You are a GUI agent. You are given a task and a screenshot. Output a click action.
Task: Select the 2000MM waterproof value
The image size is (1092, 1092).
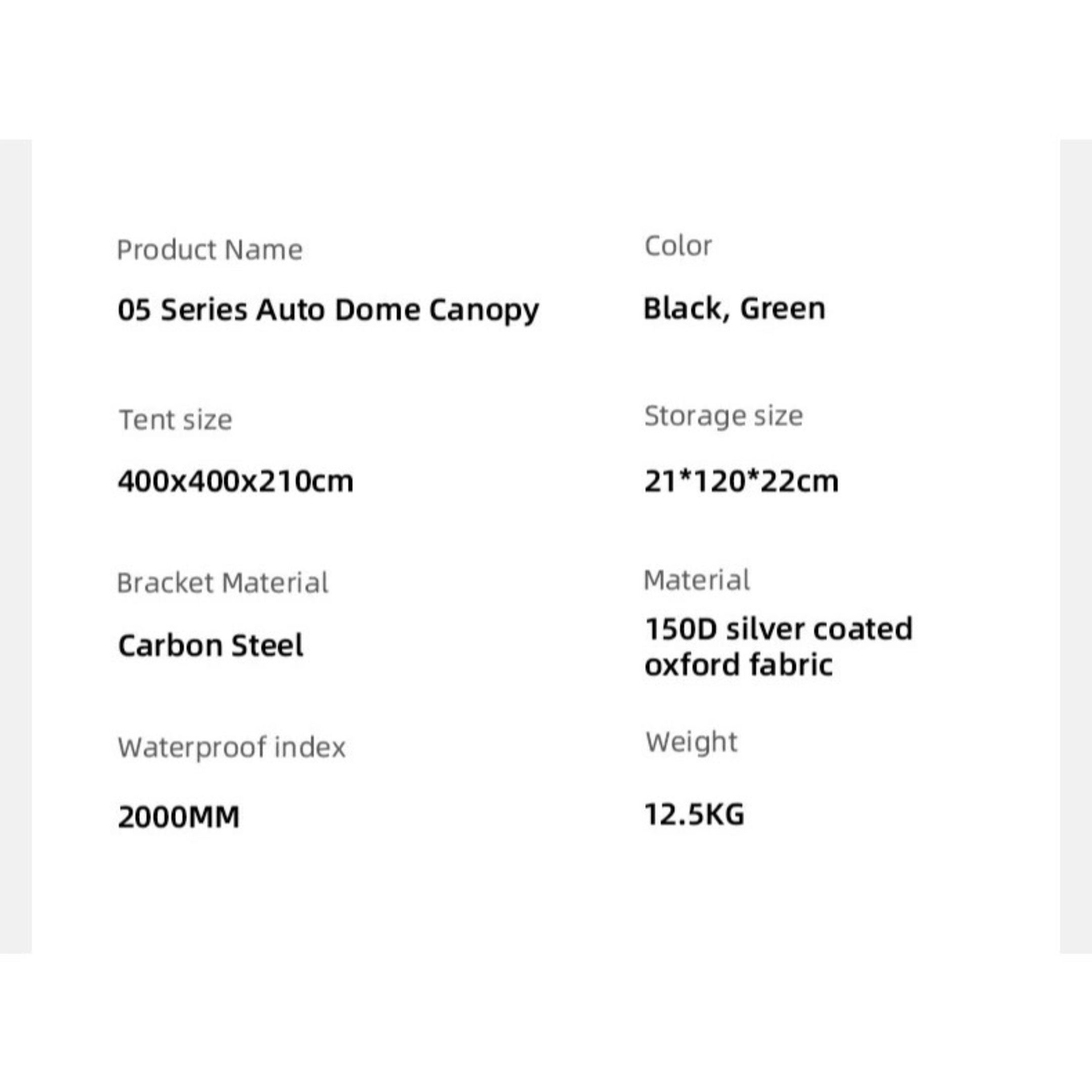point(178,817)
